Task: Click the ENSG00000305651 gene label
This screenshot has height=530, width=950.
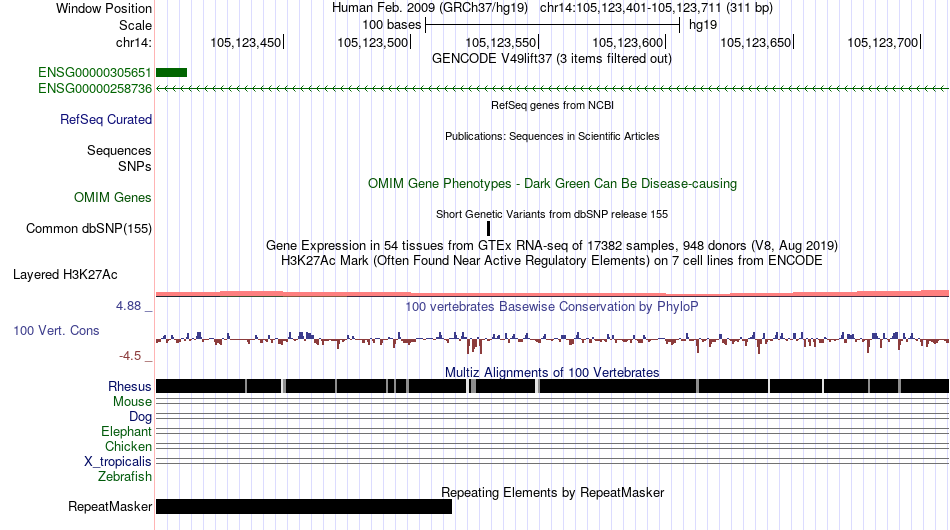Action: point(95,73)
